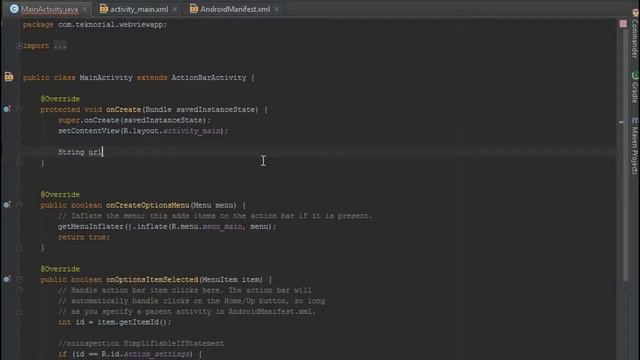Click the noinspection SimplifiableIfStatement comment
Screen dimensions: 640x360
coord(141,343)
